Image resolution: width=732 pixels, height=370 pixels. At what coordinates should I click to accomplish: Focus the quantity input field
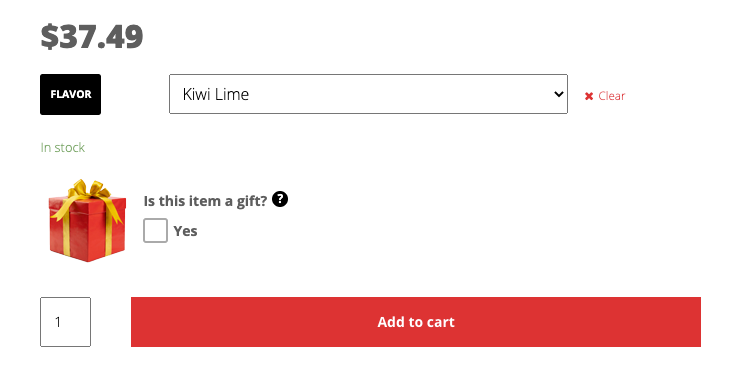pos(65,322)
